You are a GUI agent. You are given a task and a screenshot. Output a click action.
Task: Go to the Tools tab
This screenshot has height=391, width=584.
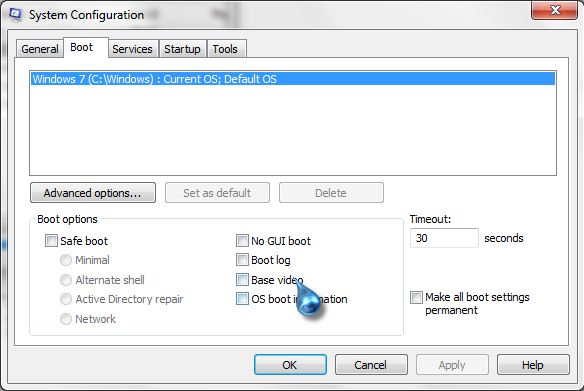coord(225,49)
